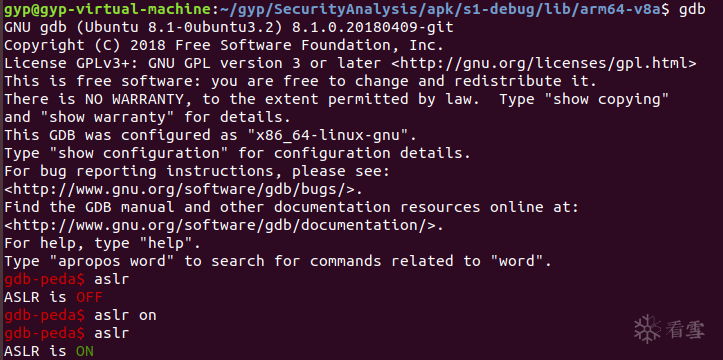This screenshot has height=360, width=723.
Task: Click the last gdb-peda$ prompt
Action: [x=45, y=333]
